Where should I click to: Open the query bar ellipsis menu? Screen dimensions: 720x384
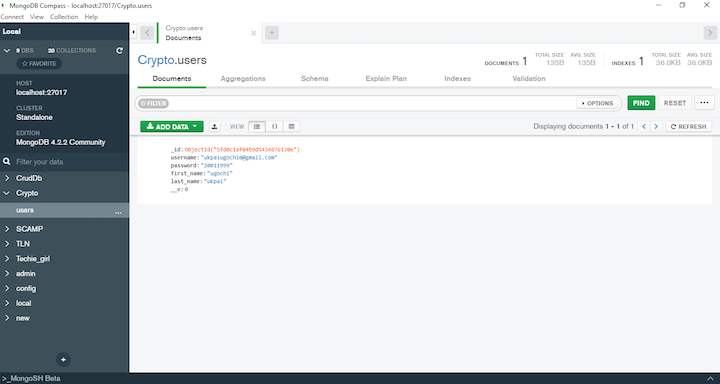[x=704, y=103]
